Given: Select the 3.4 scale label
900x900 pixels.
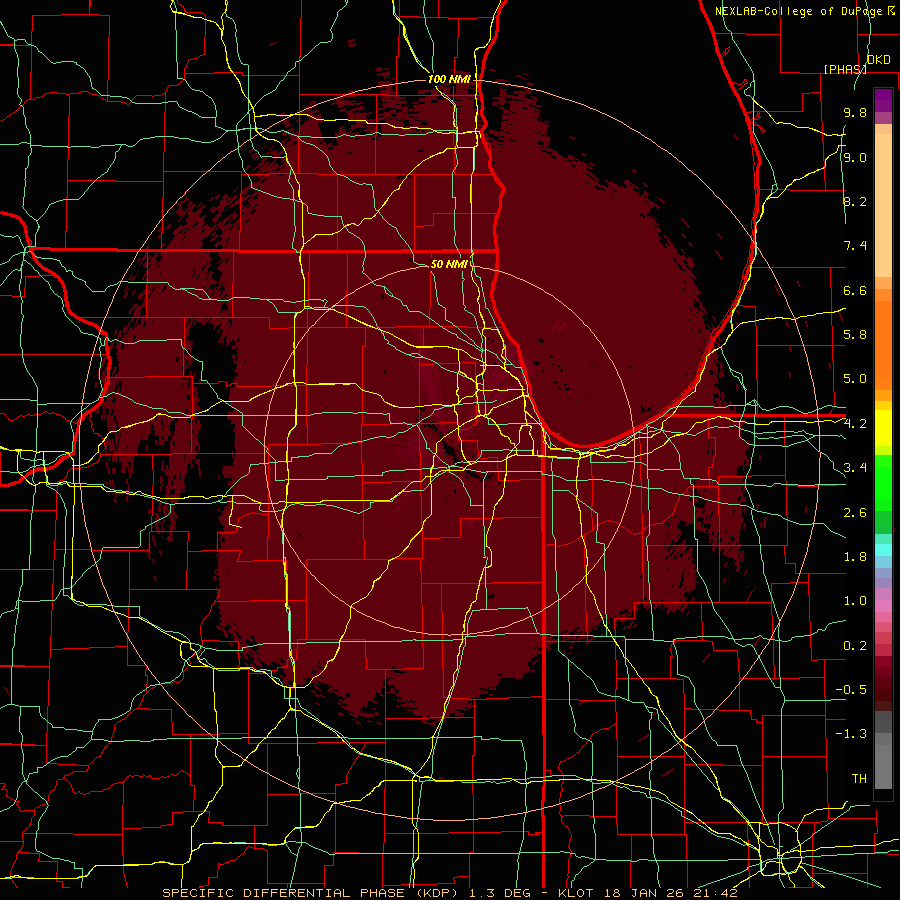Looking at the screenshot, I should pos(855,468).
